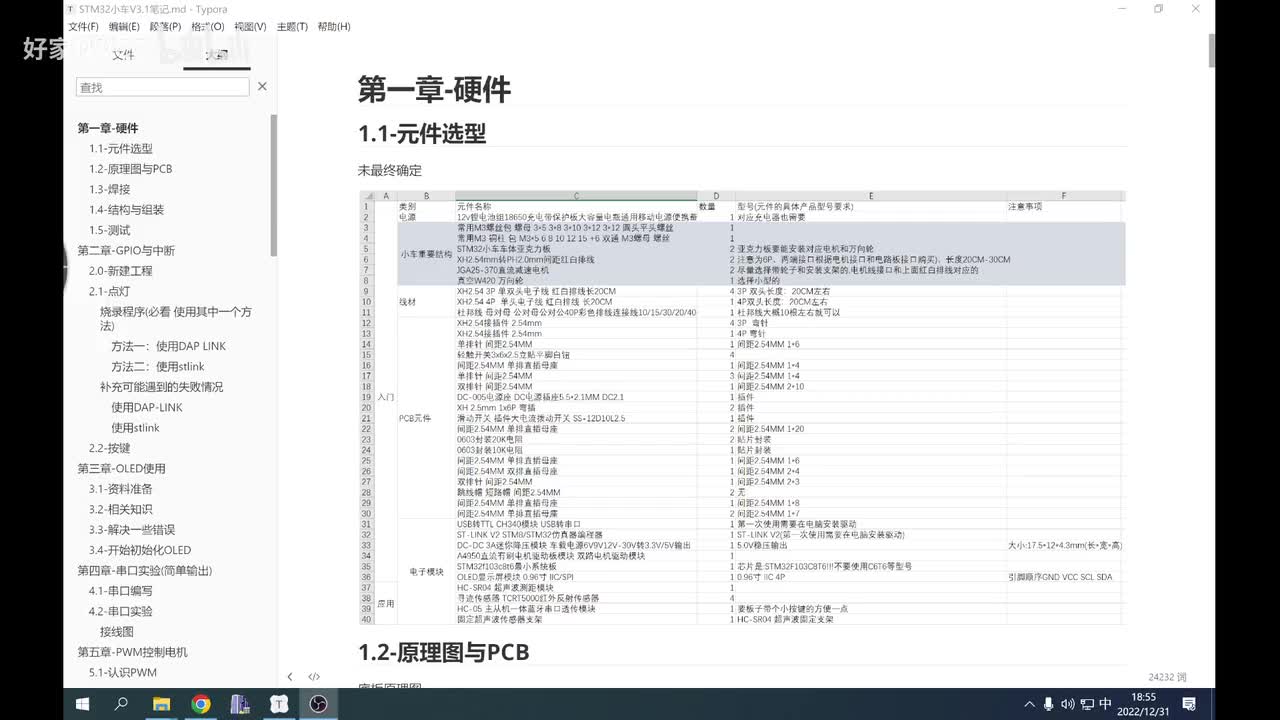This screenshot has height=720, width=1280.
Task: Open the 视图(V) menu
Action: [x=250, y=27]
